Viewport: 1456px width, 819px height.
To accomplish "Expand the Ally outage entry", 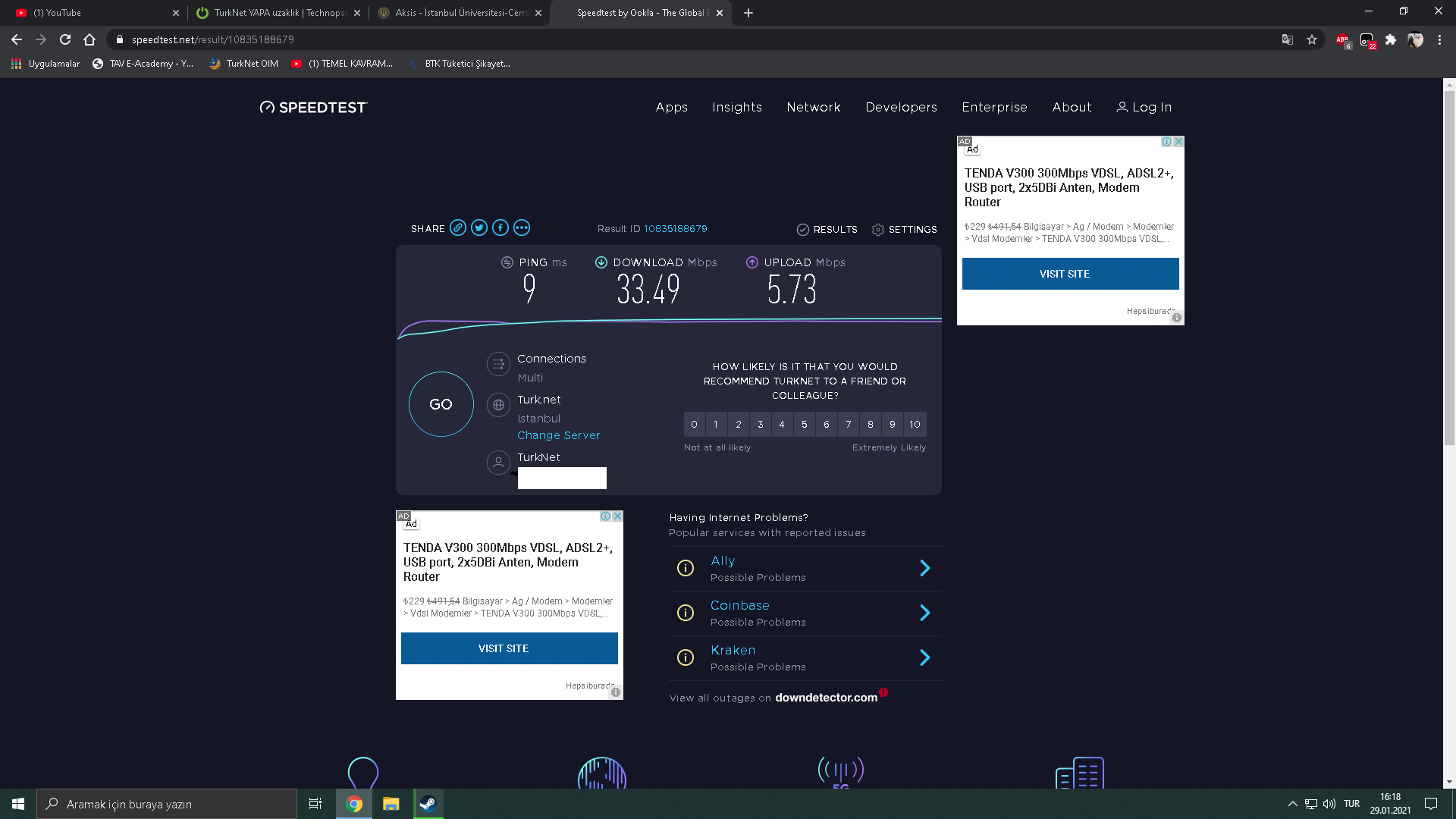I will coord(924,568).
